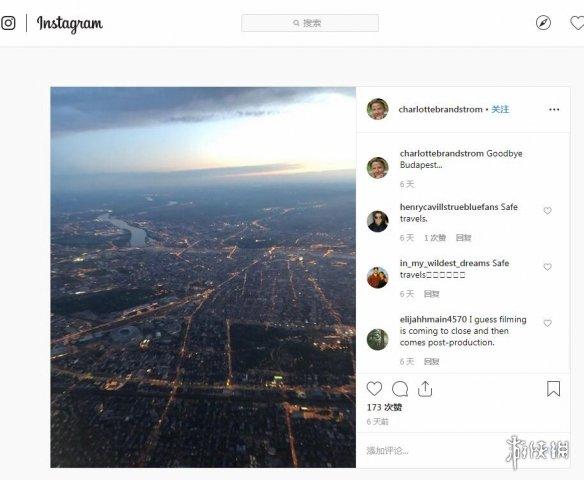Save the post with the bookmark icon
This screenshot has height=480, width=584.
(553, 389)
